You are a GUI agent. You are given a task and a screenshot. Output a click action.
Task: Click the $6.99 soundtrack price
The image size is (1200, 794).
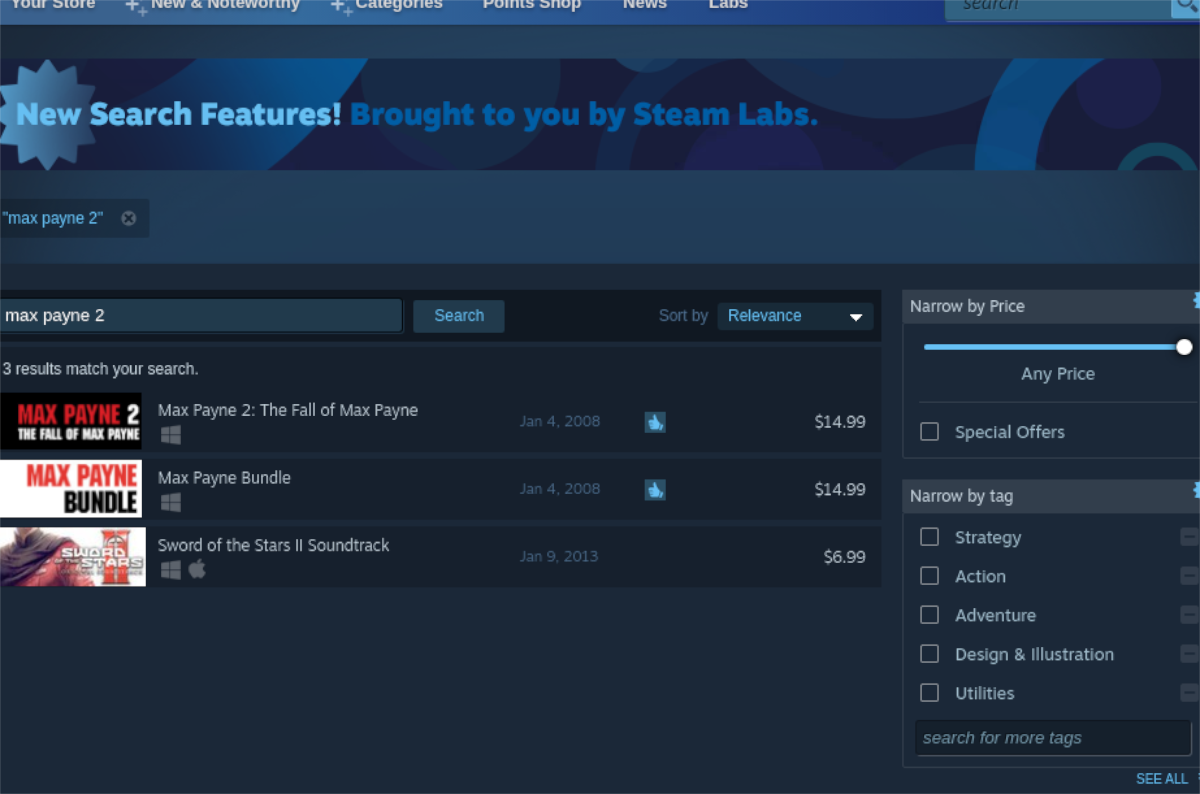pyautogui.click(x=844, y=557)
